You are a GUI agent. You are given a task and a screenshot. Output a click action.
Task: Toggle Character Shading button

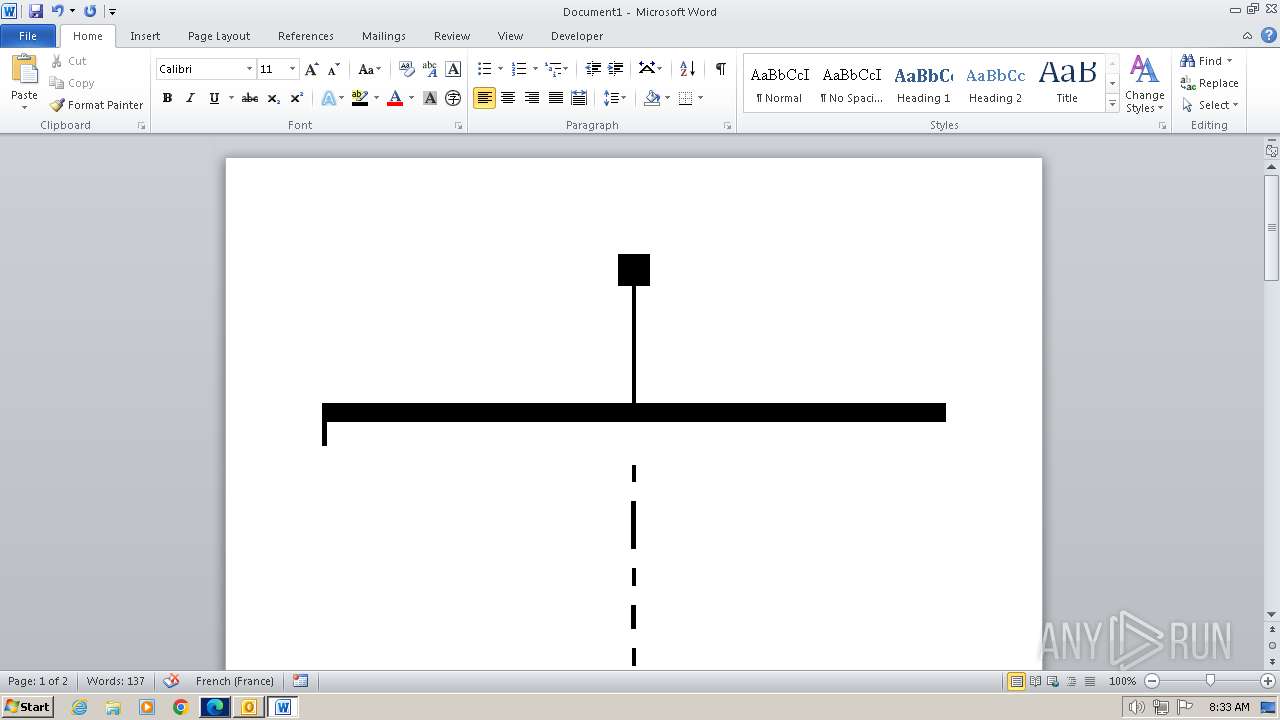(430, 98)
